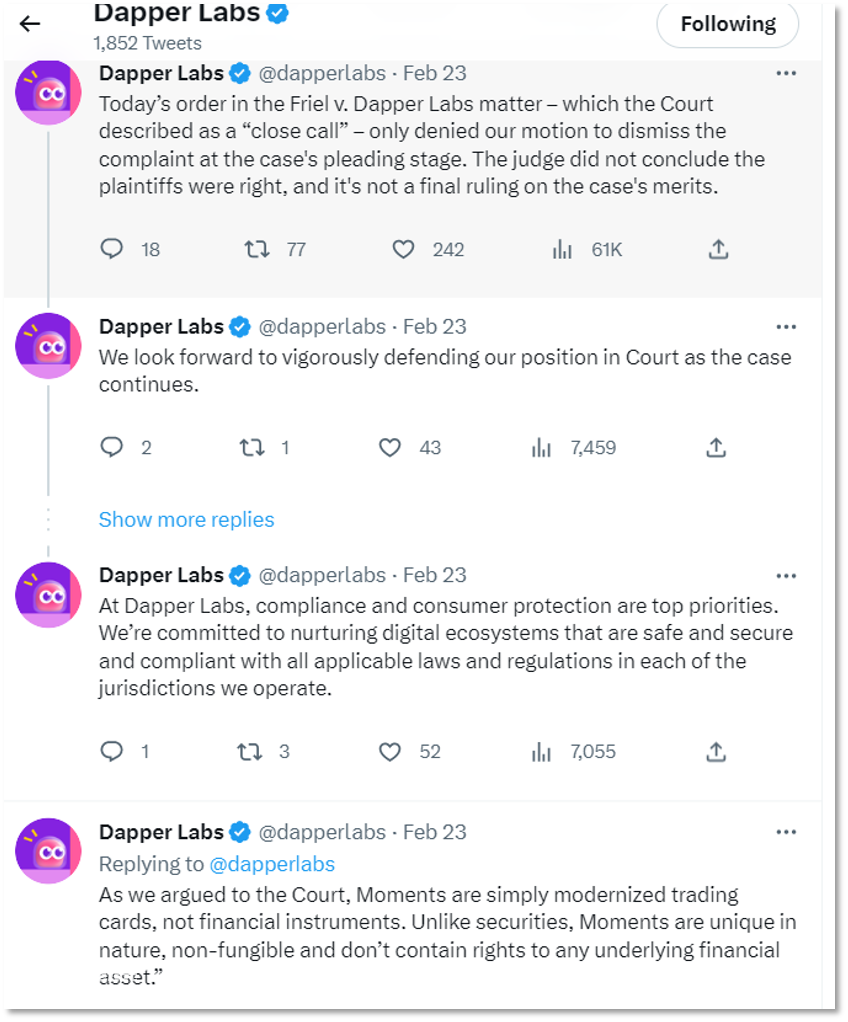Retweet the compliance tweet with 3 retweets
Viewport: 848px width, 1022px height.
(249, 752)
